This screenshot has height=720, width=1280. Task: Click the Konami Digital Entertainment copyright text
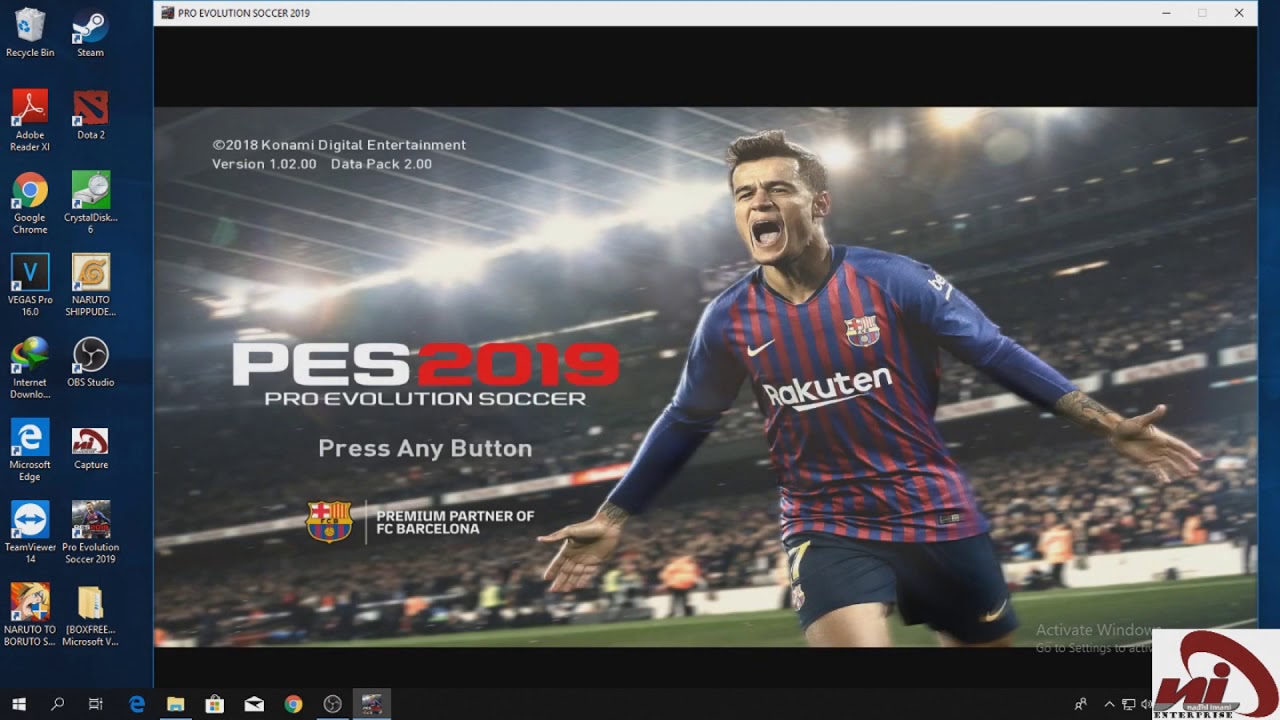(339, 145)
